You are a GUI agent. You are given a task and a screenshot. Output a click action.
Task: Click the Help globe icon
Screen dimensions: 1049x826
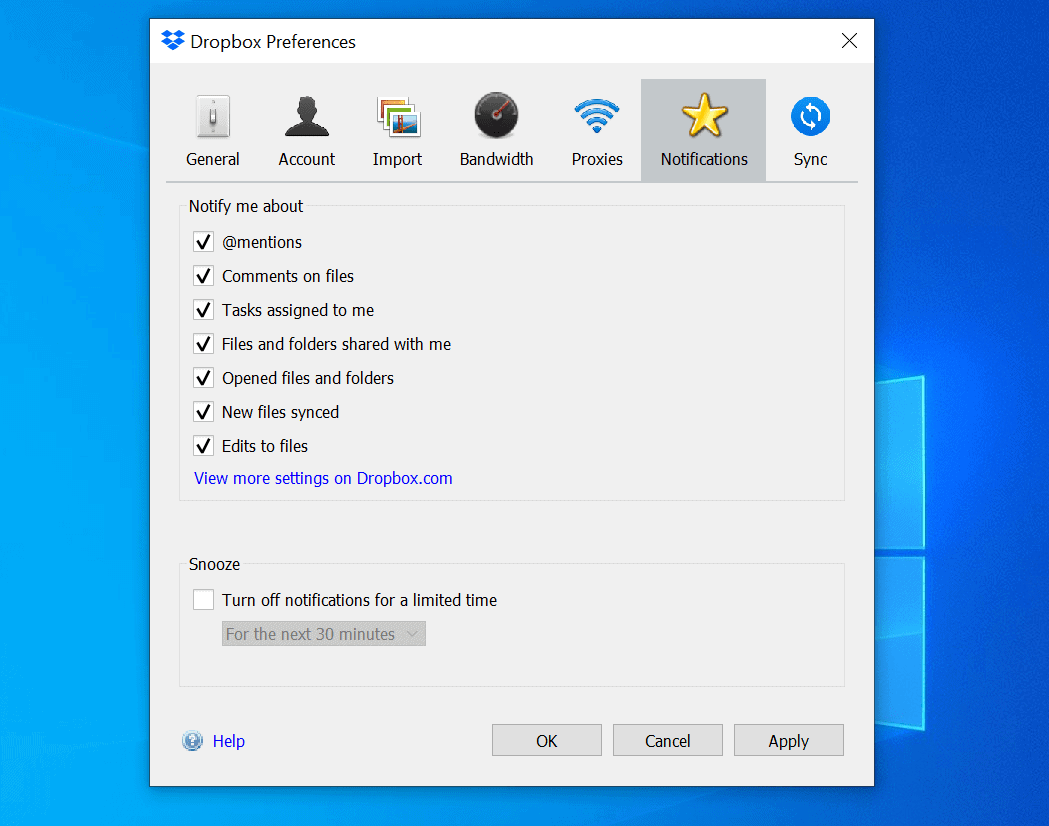(x=193, y=740)
